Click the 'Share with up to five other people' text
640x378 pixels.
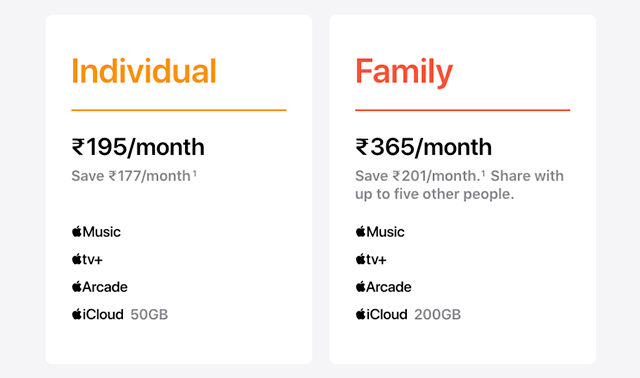click(x=459, y=185)
